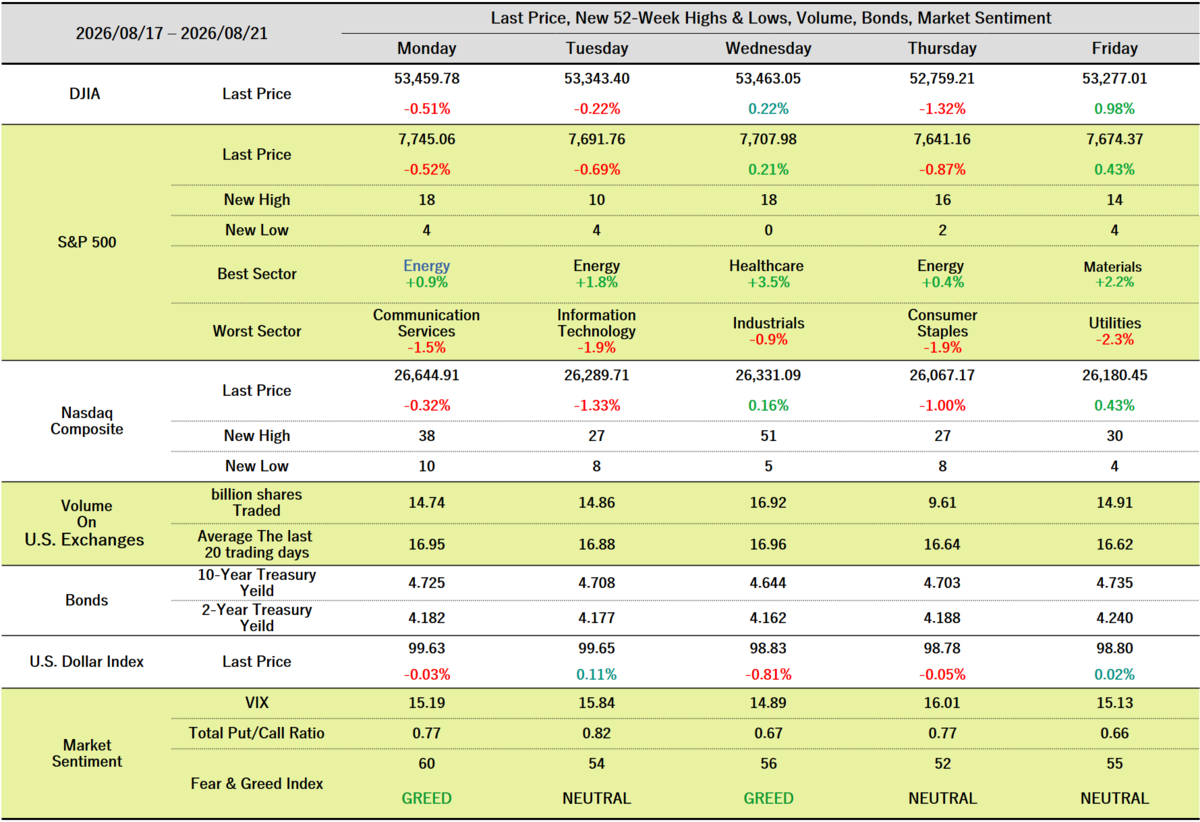Select the DJIA row label
This screenshot has height=822, width=1200.
(x=85, y=94)
